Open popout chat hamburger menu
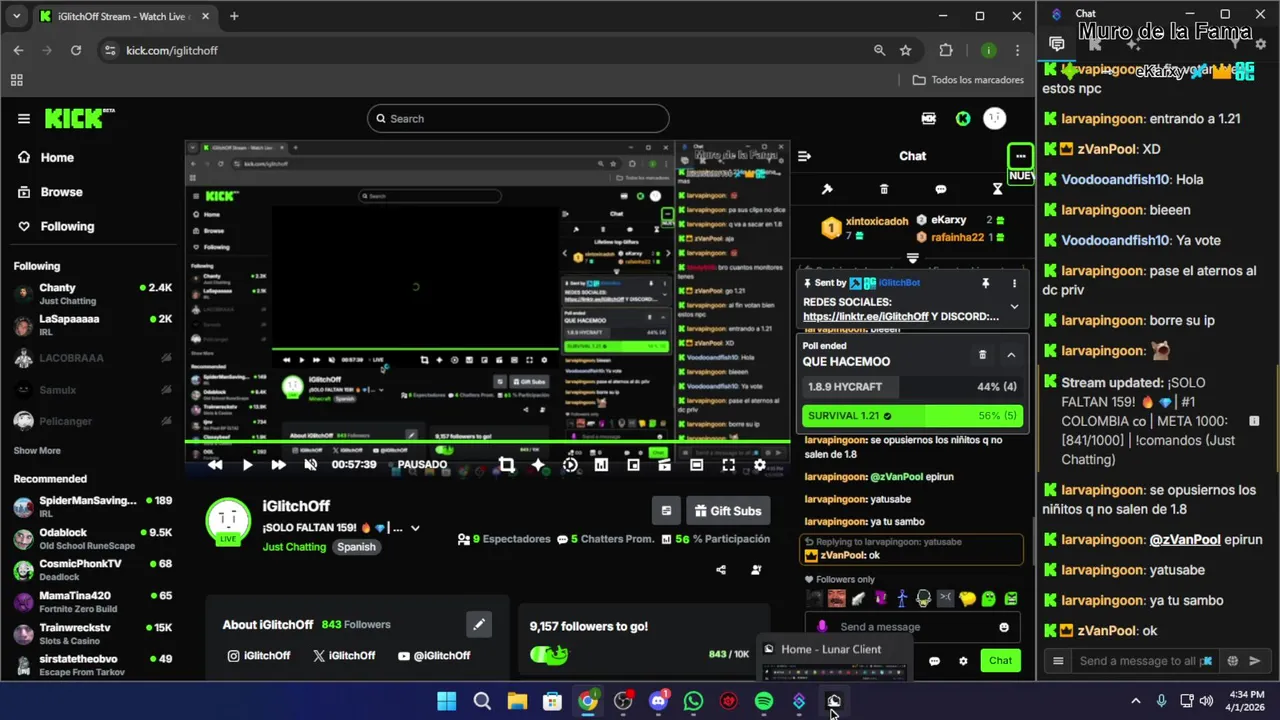Viewport: 1280px width, 720px height. 1058,661
